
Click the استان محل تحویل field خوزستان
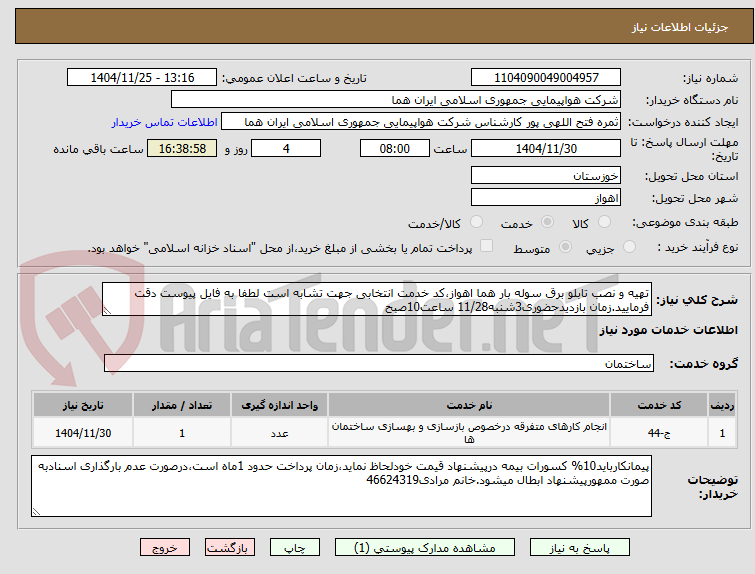[546, 175]
